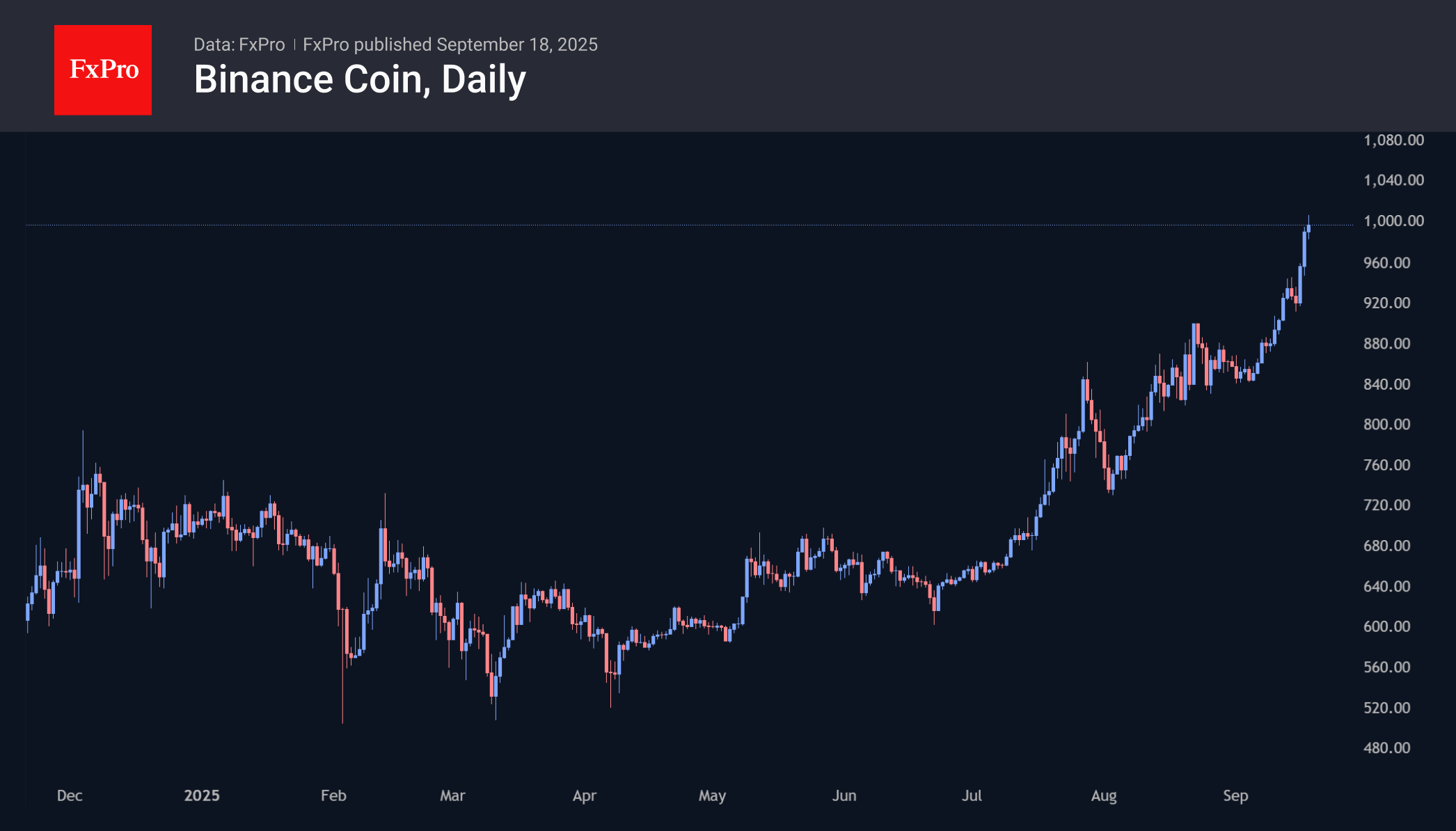
Task: Select the 920.00 price level label
Action: tap(1386, 303)
